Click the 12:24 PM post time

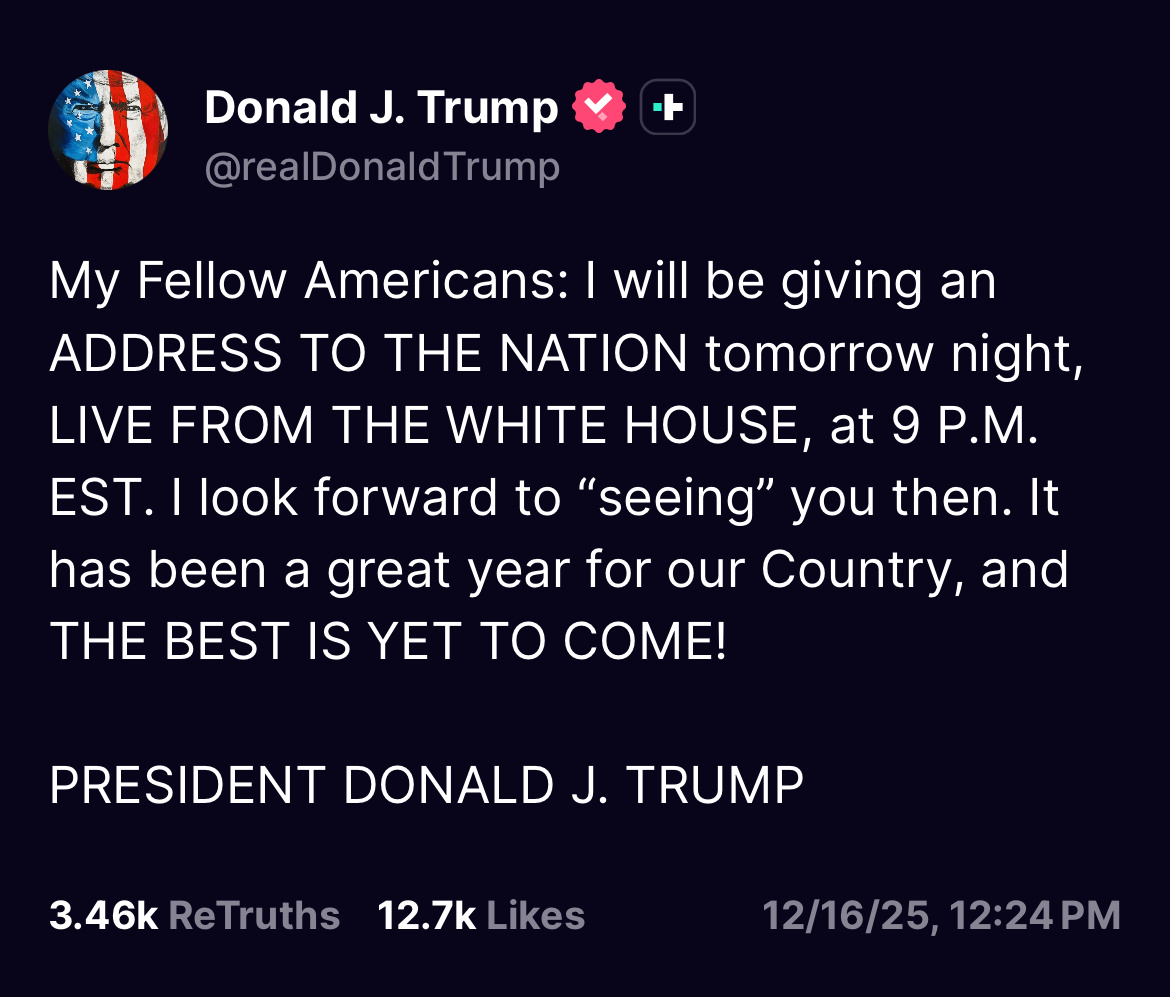[x=1036, y=915]
